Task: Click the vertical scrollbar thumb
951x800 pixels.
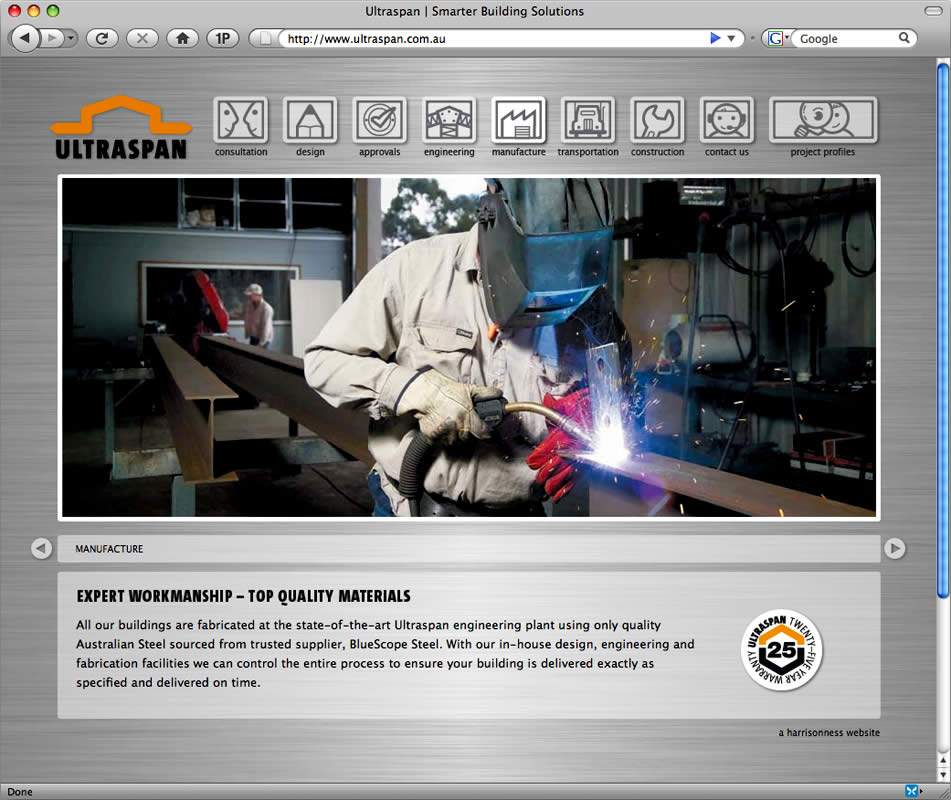Action: (x=943, y=331)
